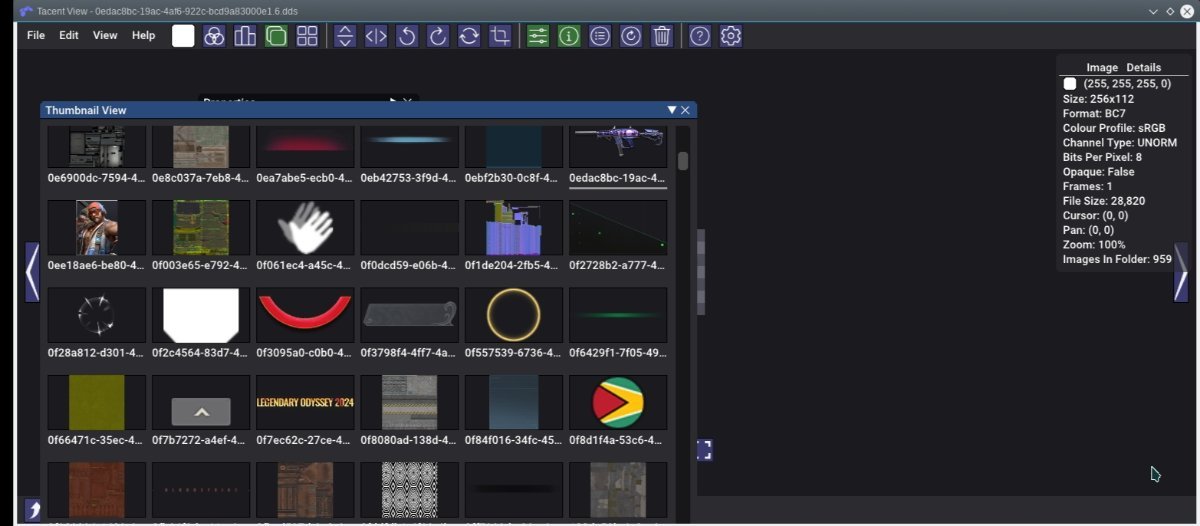Open the levels adjustment tool

click(245, 36)
